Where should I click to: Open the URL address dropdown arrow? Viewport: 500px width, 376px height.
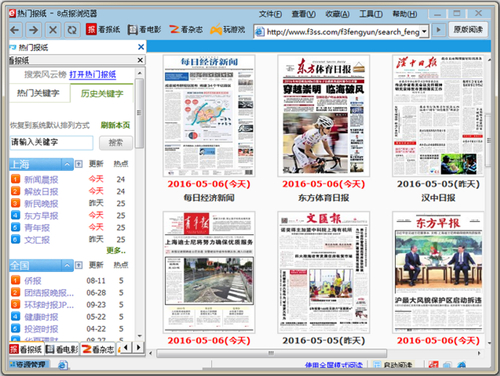click(424, 32)
